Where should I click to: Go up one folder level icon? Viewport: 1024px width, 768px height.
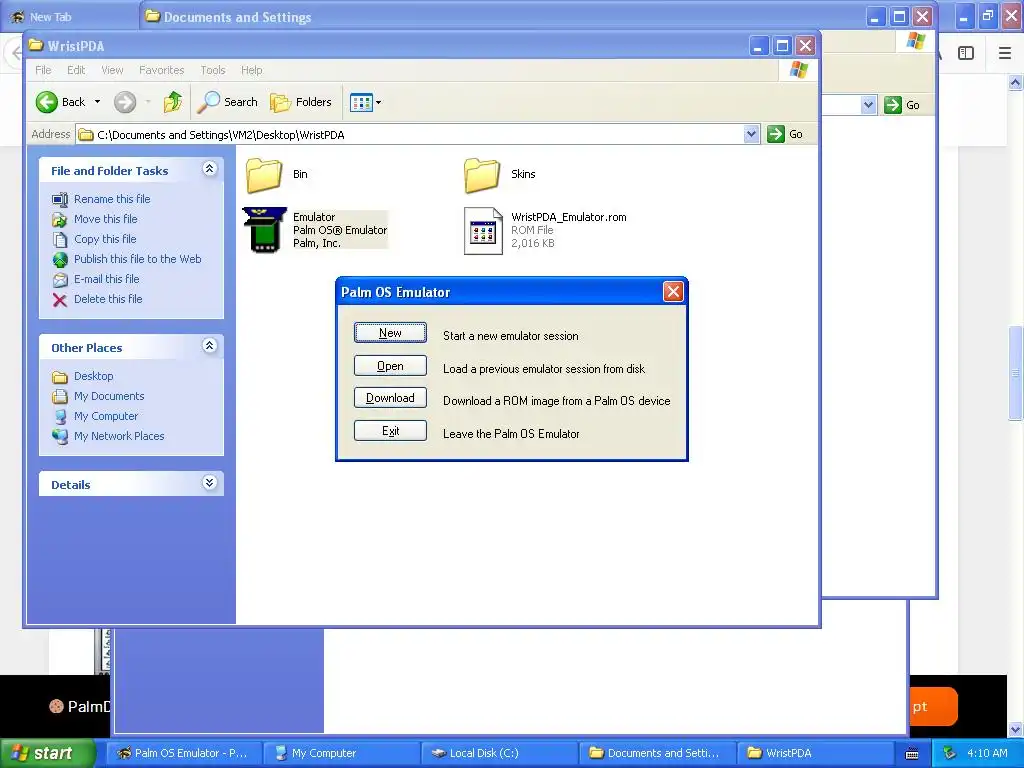[172, 102]
